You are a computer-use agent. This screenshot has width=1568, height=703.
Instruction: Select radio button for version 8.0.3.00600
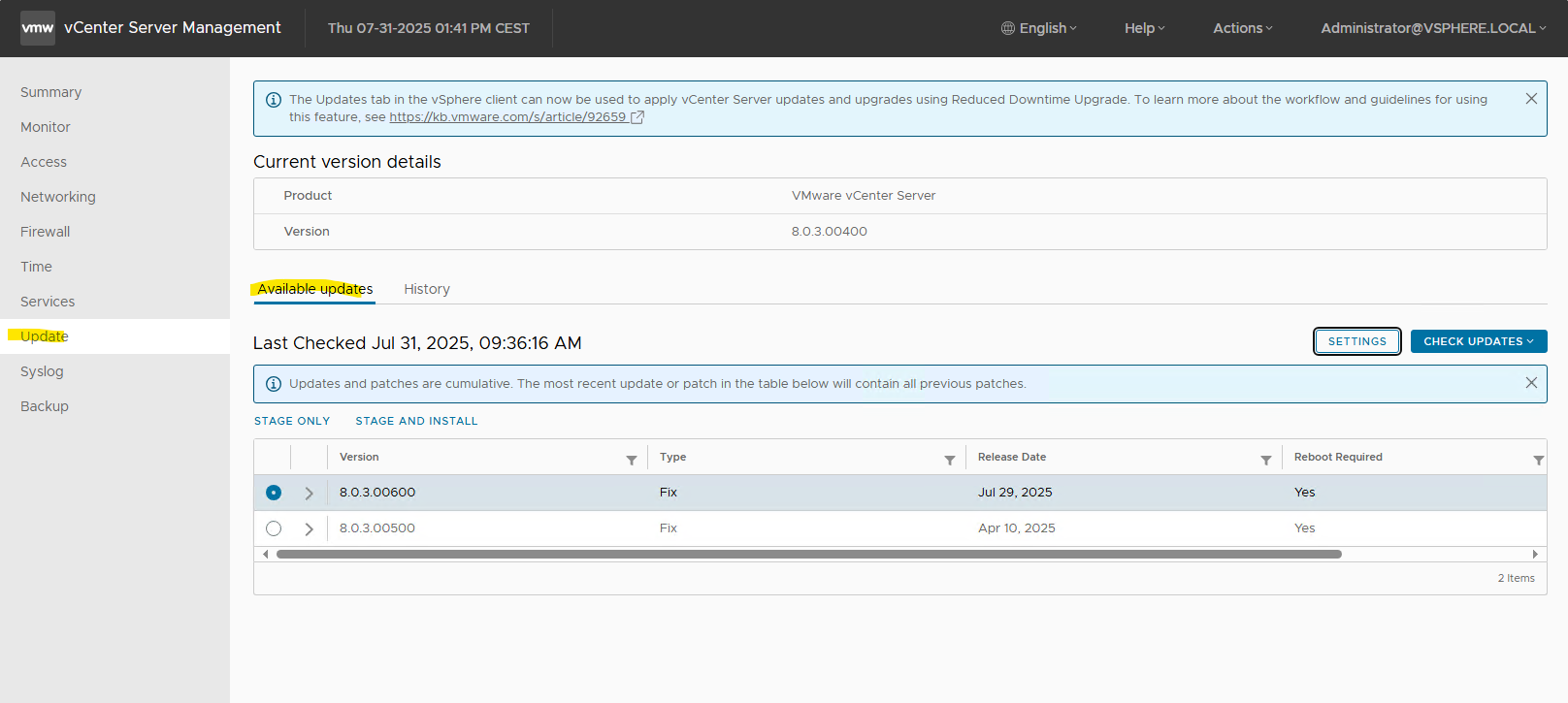tap(274, 493)
